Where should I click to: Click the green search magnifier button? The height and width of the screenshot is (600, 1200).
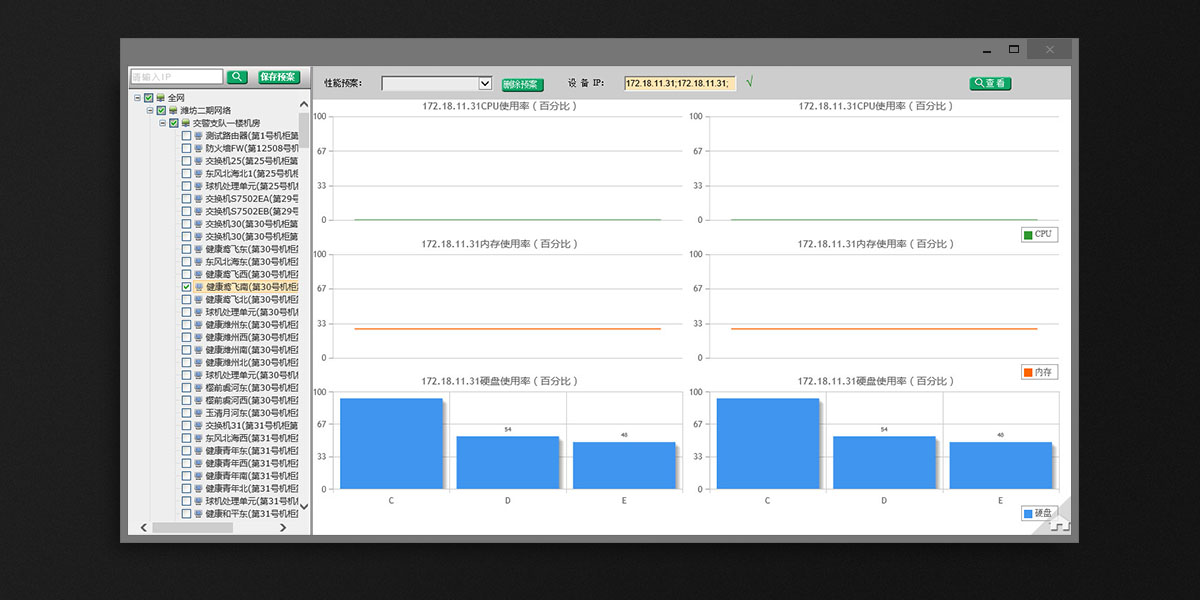click(x=237, y=77)
